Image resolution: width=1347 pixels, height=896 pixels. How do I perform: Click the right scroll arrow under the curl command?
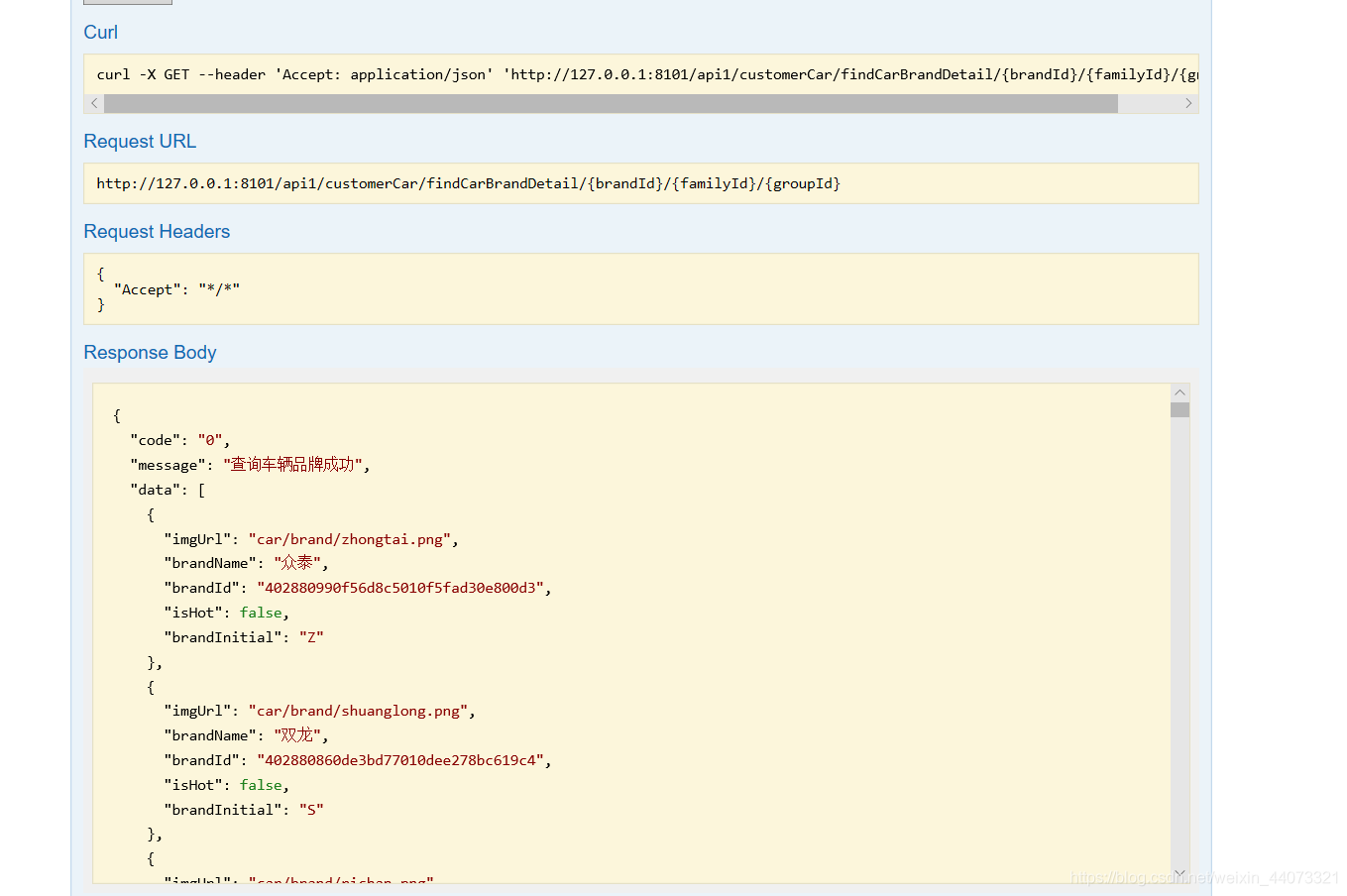point(1188,103)
